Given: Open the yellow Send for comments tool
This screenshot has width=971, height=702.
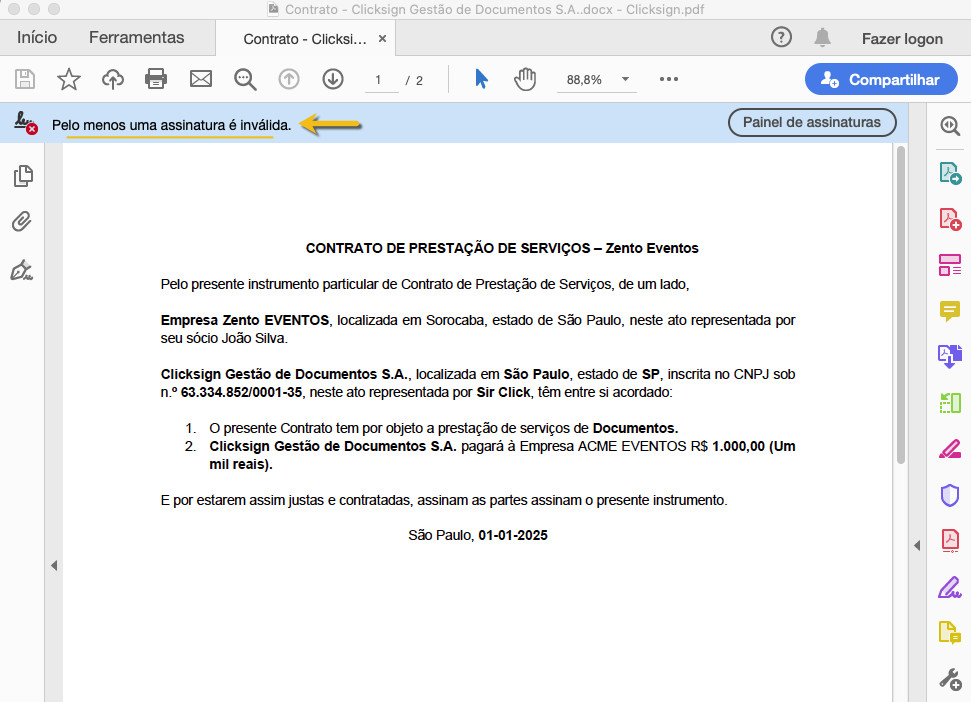Looking at the screenshot, I should (x=950, y=633).
